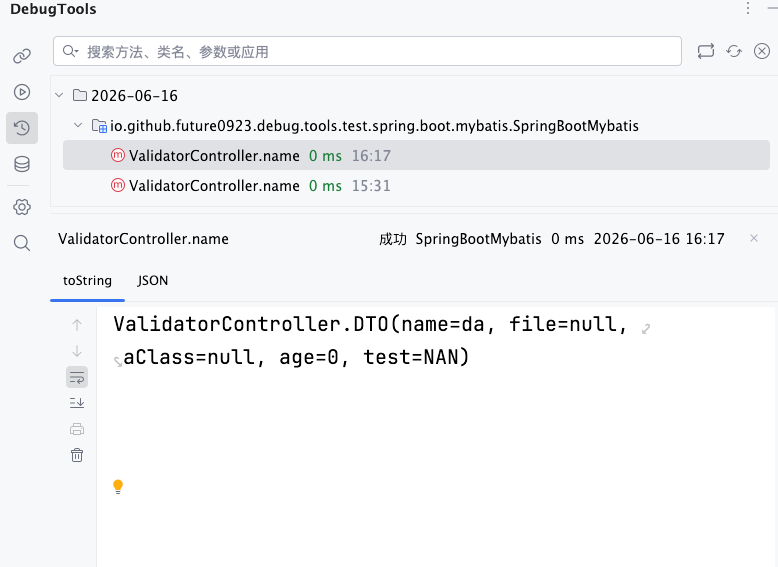Open the vertical dots options menu
Image resolution: width=778 pixels, height=567 pixels.
click(748, 8)
